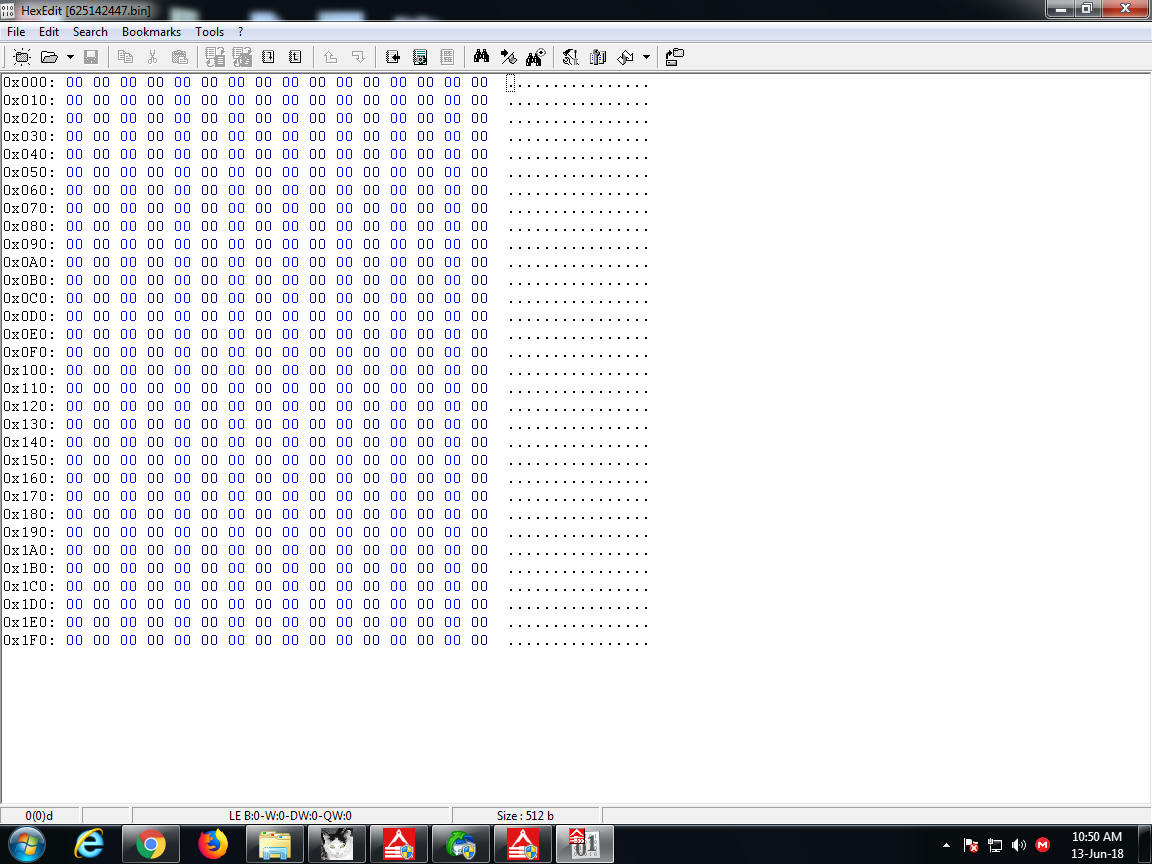The width and height of the screenshot is (1152, 864).
Task: Click the book-columns toolbar icon
Action: [598, 57]
